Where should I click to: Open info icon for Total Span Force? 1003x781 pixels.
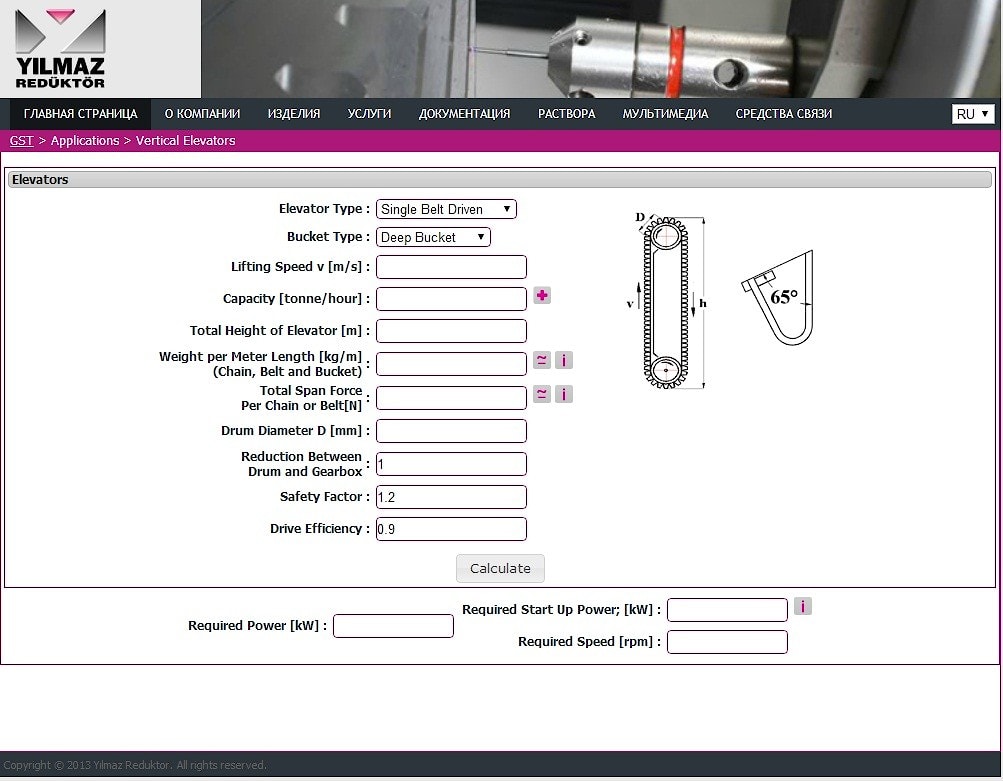[x=564, y=394]
